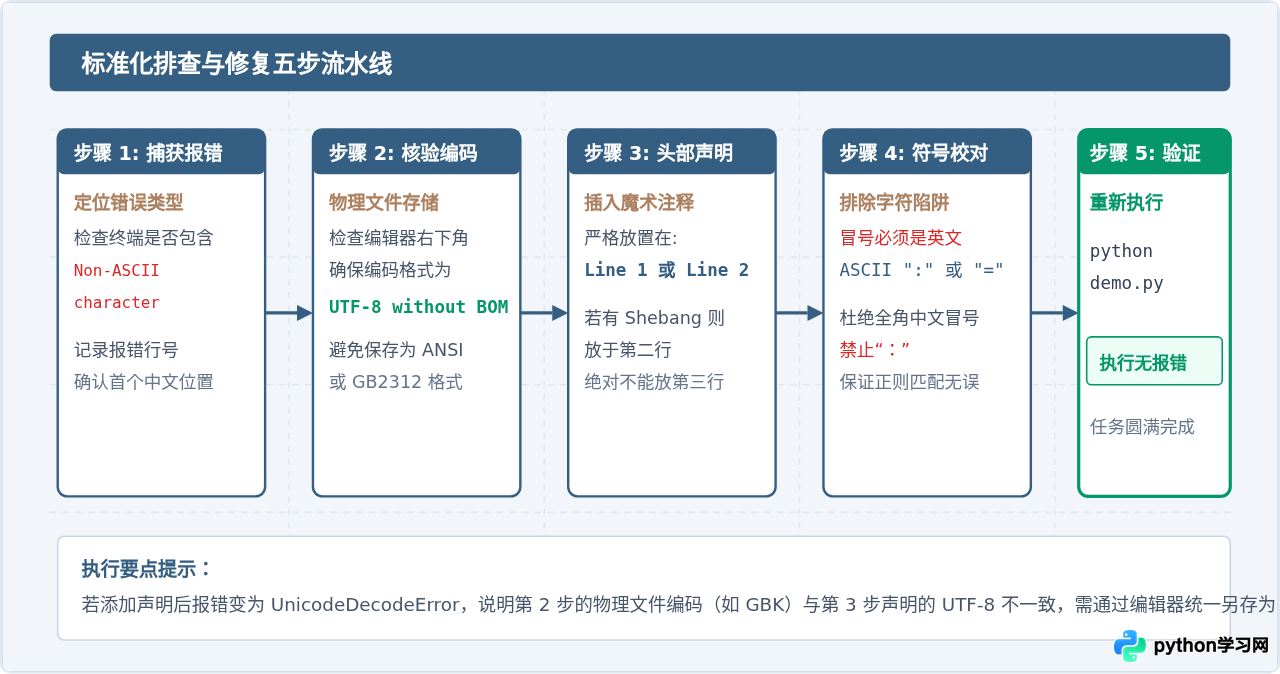Click the line '杜绝全角中文冒号'
This screenshot has width=1280, height=674.
pos(909,318)
